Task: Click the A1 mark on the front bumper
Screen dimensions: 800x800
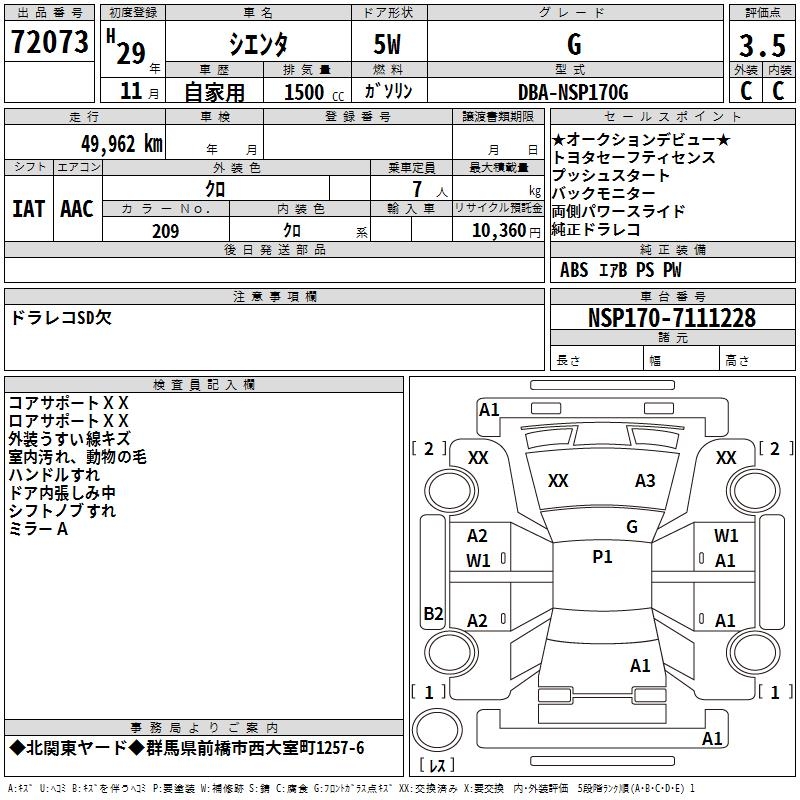Action: pos(489,410)
